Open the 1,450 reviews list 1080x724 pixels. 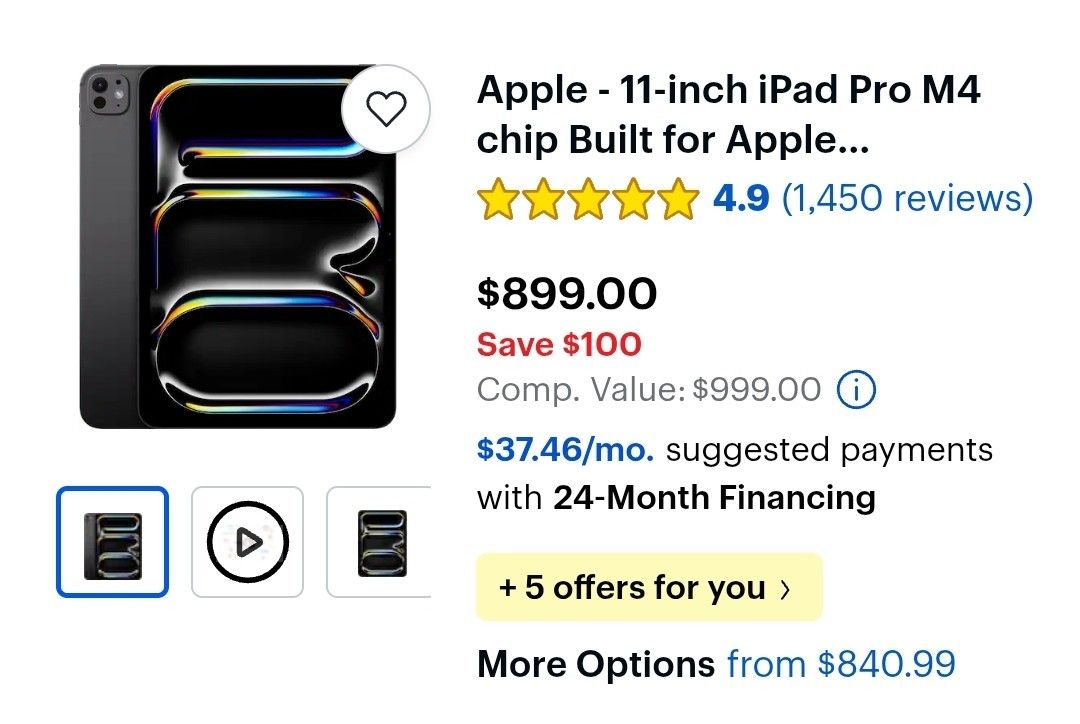[909, 198]
